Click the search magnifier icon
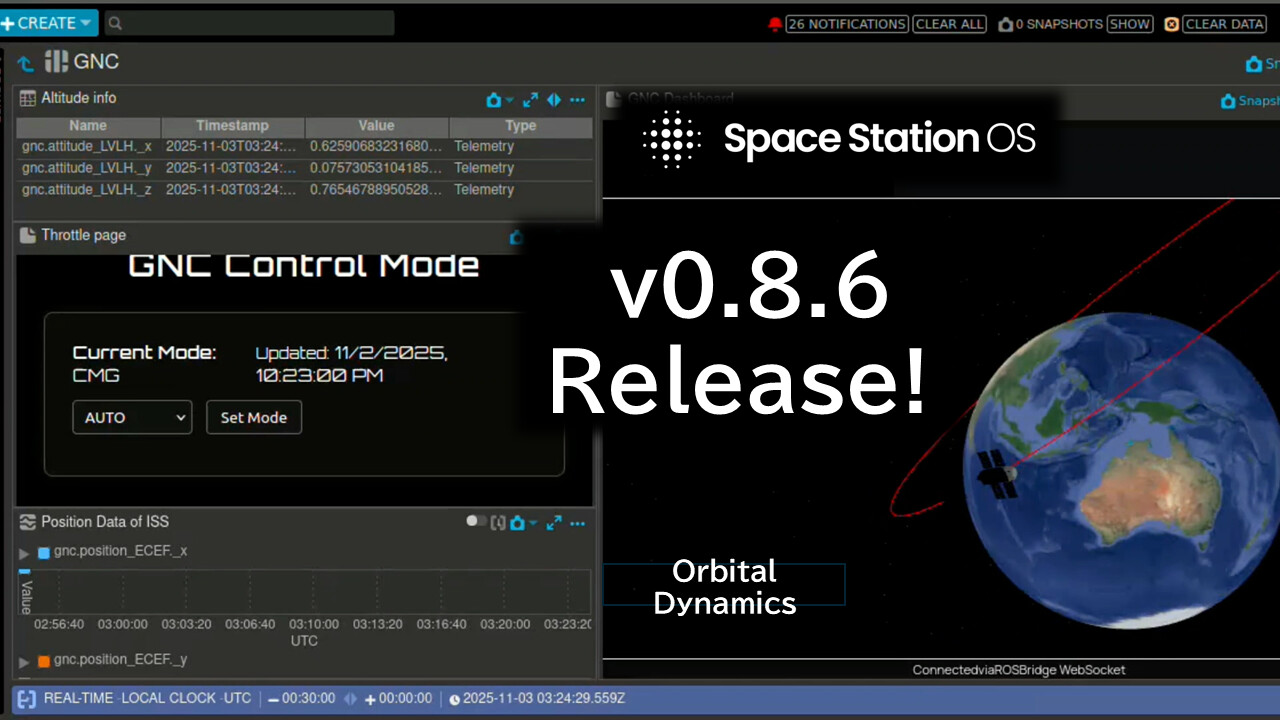Viewport: 1280px width, 720px height. [x=115, y=23]
